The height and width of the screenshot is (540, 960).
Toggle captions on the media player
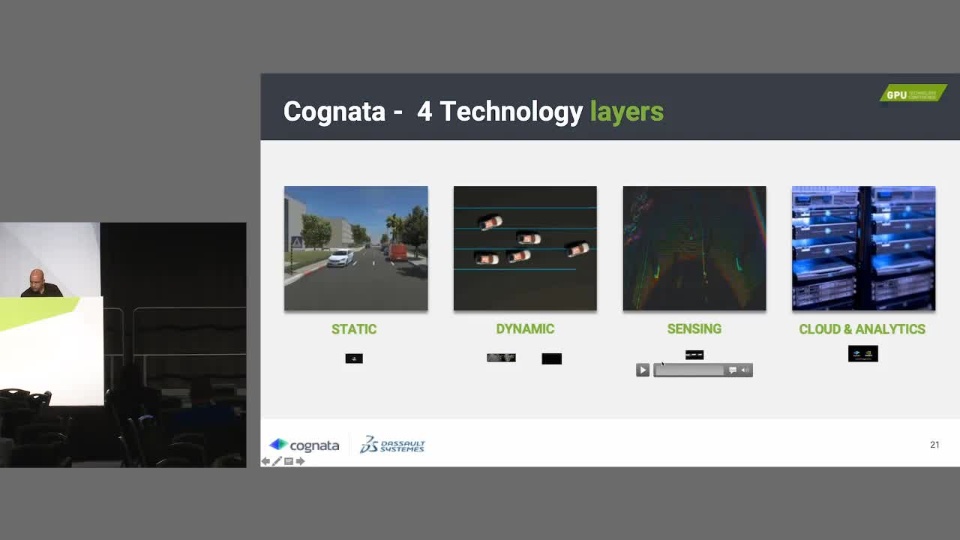[x=732, y=370]
